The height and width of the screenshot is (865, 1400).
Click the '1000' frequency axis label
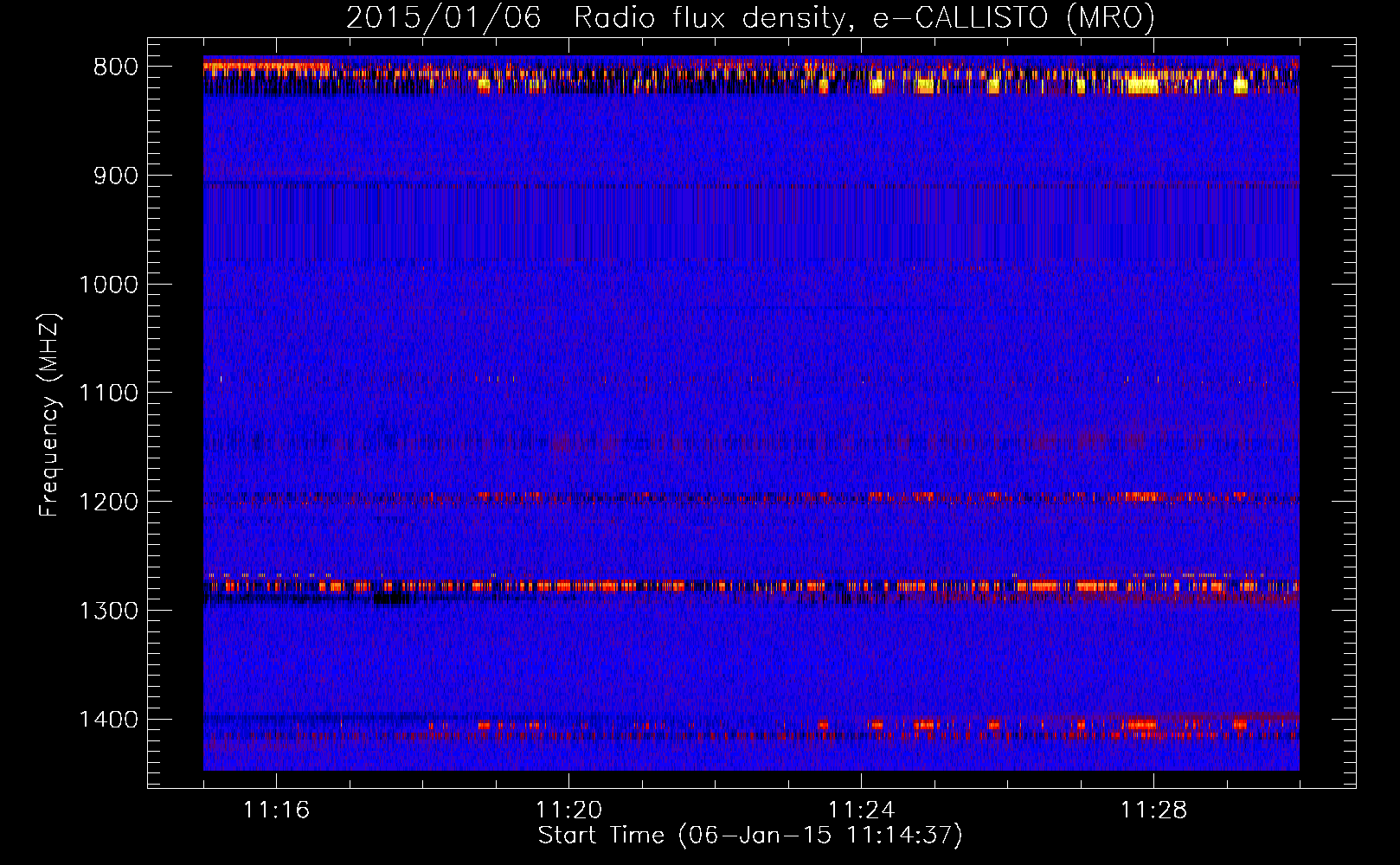click(108, 285)
